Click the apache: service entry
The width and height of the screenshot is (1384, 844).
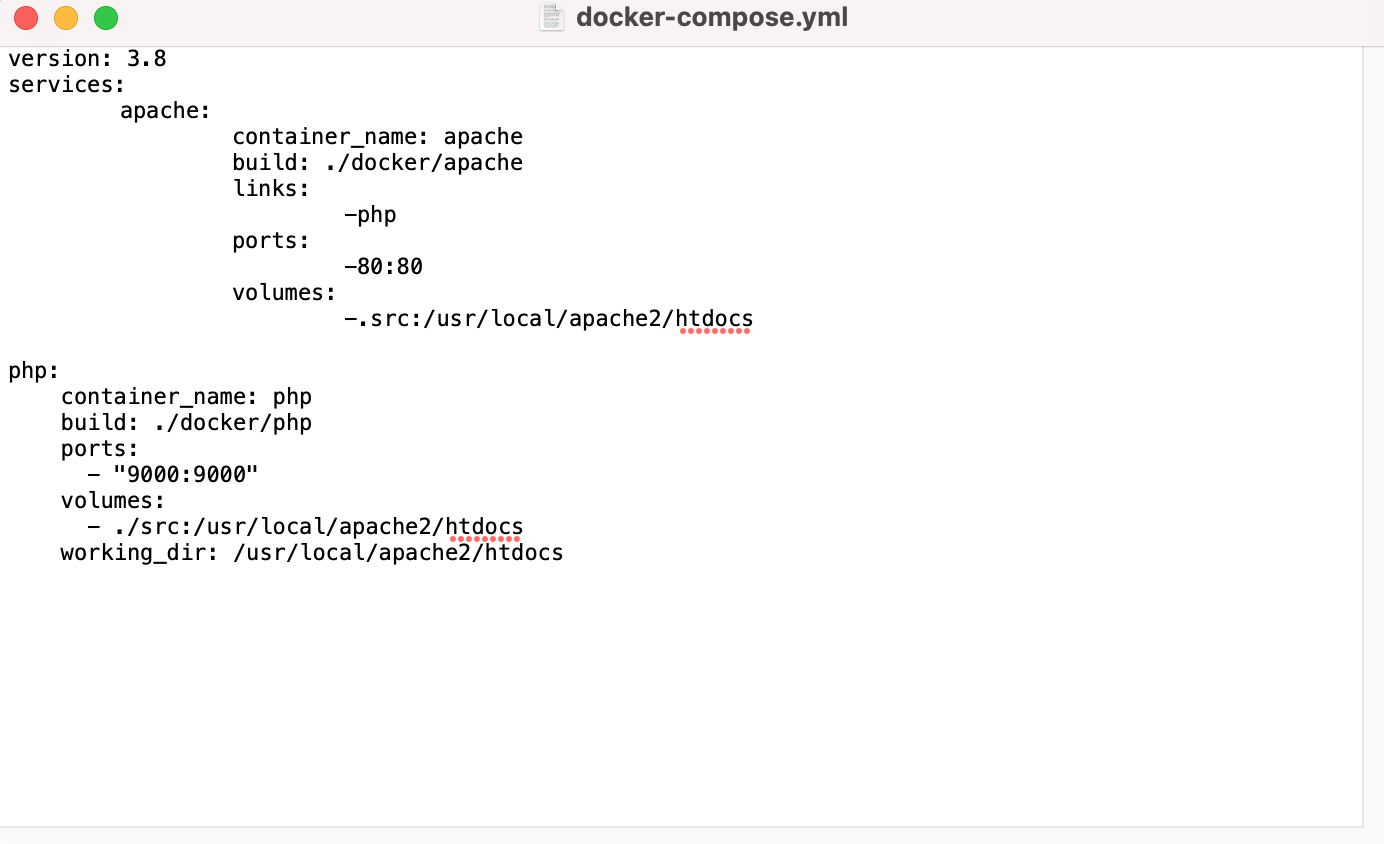[164, 110]
